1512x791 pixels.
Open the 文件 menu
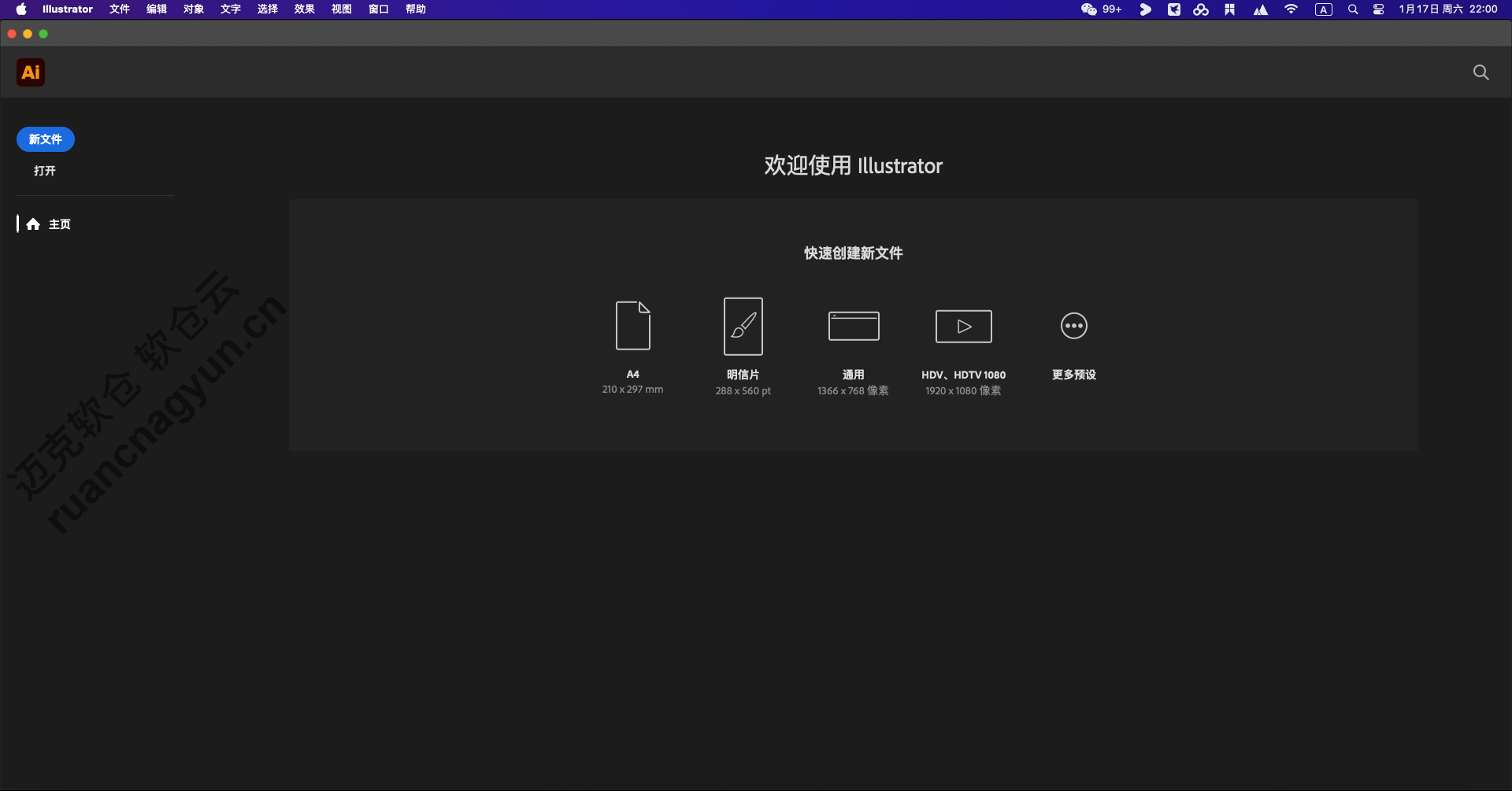tap(119, 9)
